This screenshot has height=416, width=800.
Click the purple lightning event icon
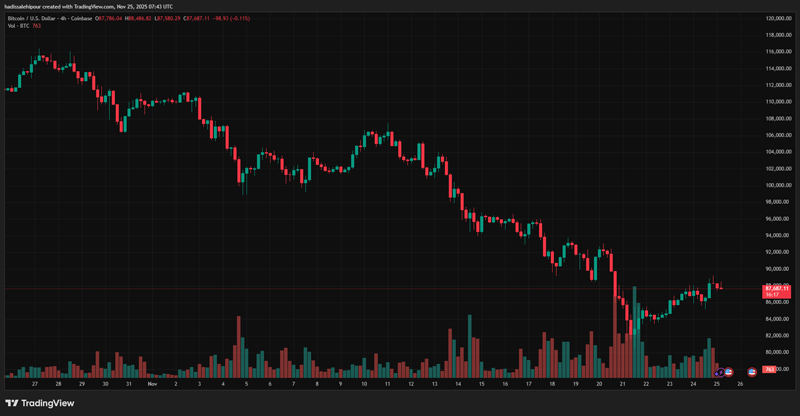point(718,372)
